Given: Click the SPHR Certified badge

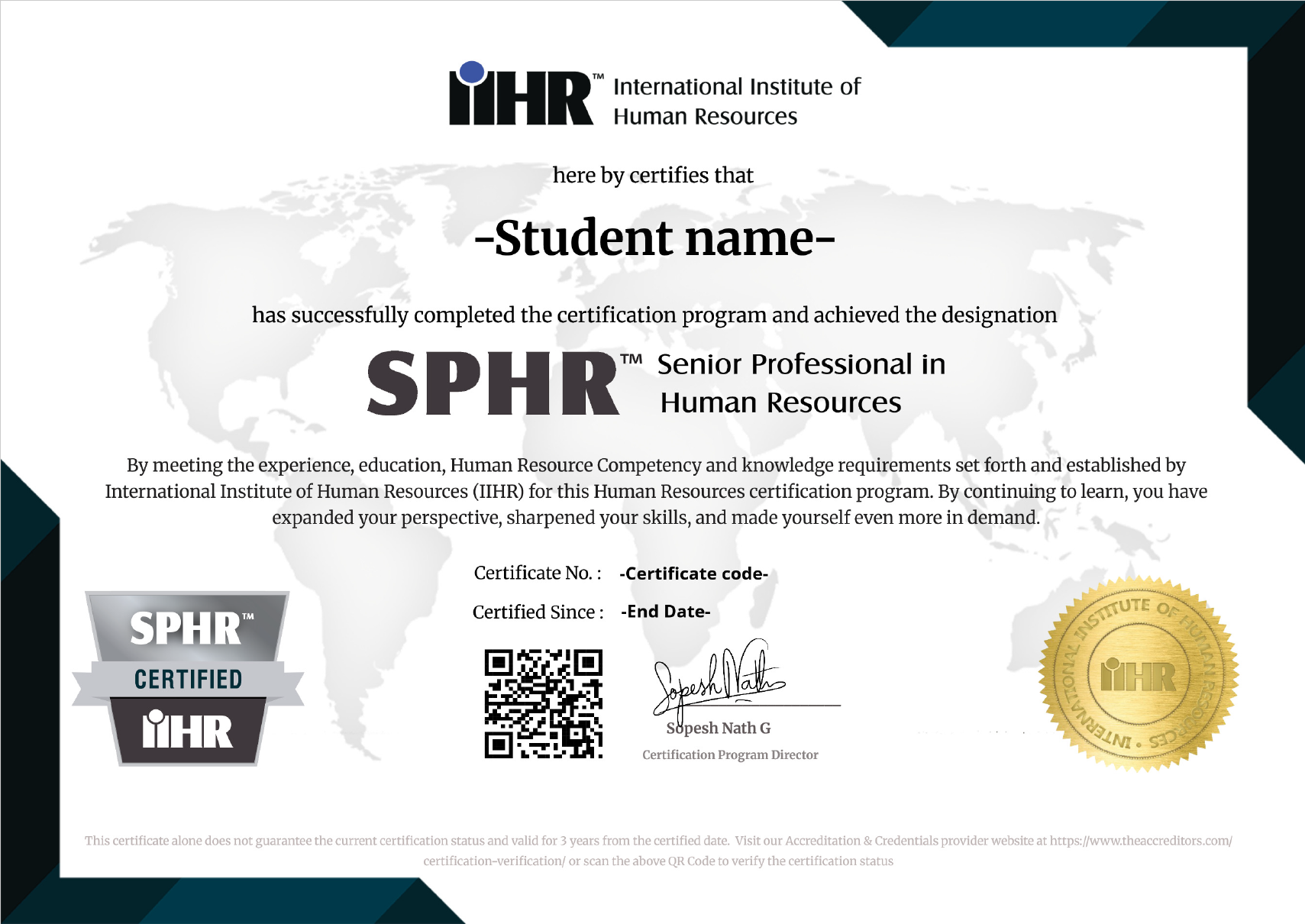Looking at the screenshot, I should coord(188,678).
